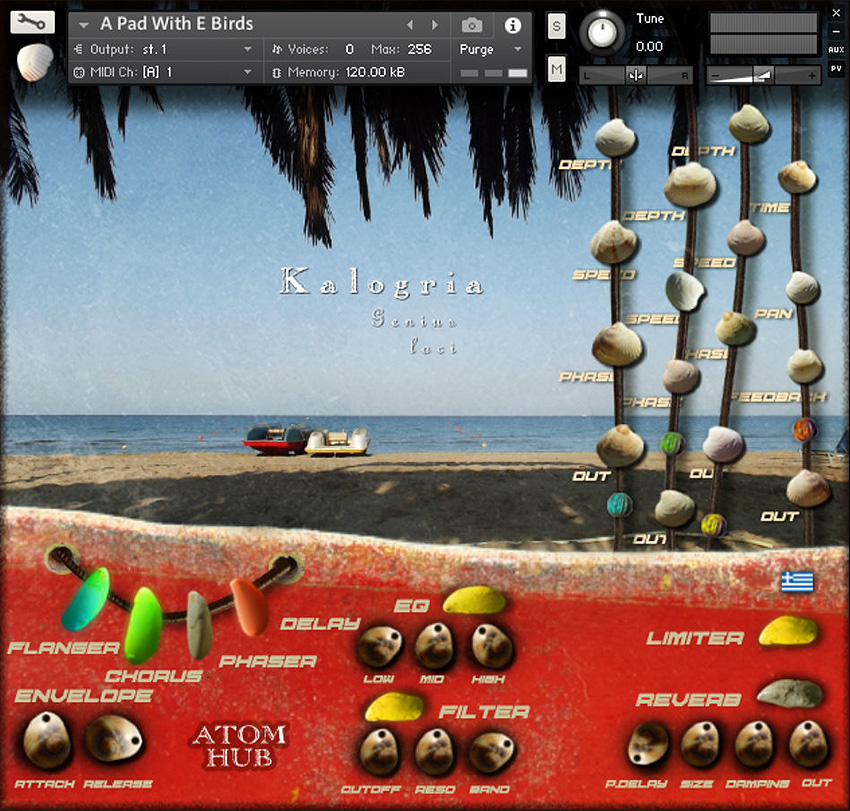Click the Max voices value 256
Viewport: 850px width, 811px height.
419,49
